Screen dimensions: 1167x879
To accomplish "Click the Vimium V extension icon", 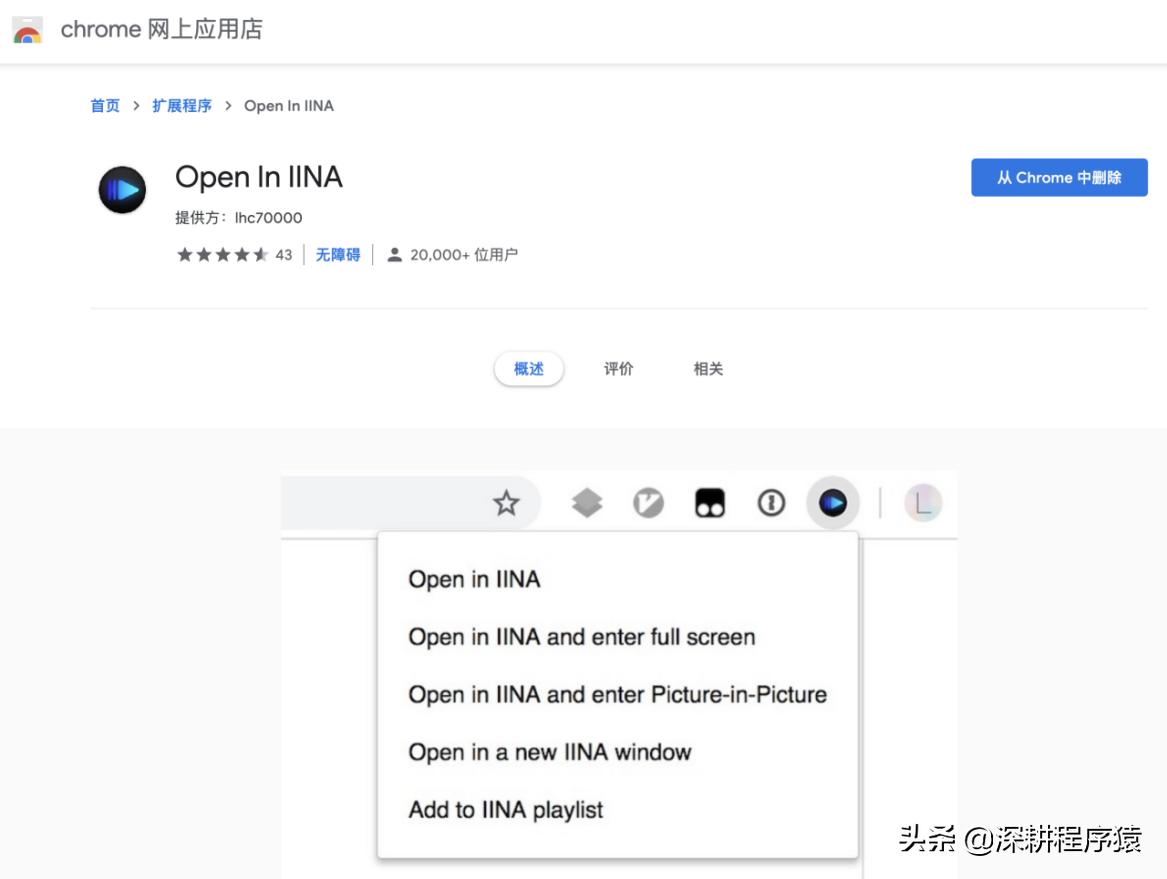I will tap(648, 503).
